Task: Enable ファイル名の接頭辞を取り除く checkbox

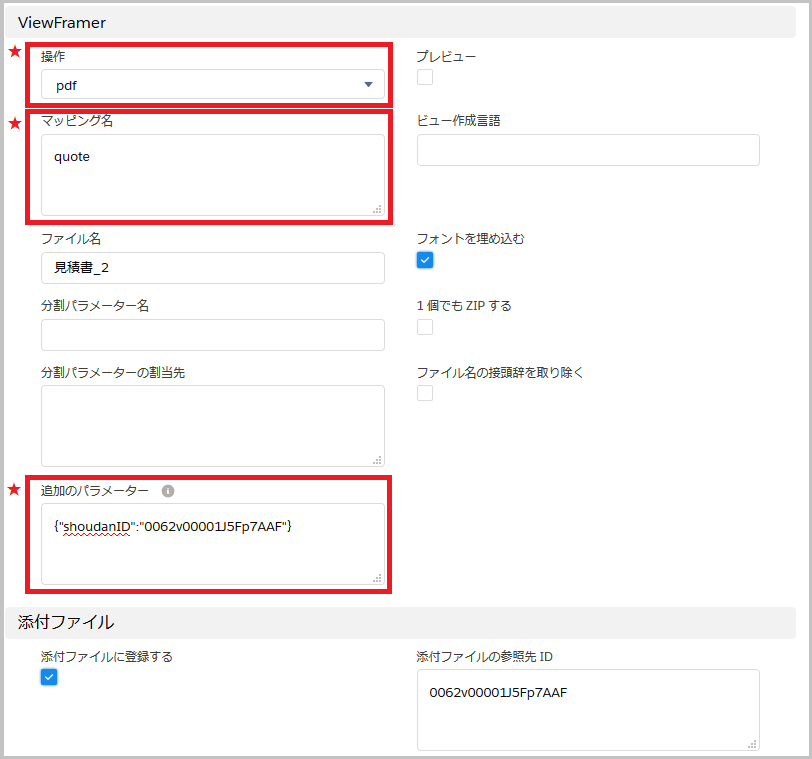Action: [425, 393]
